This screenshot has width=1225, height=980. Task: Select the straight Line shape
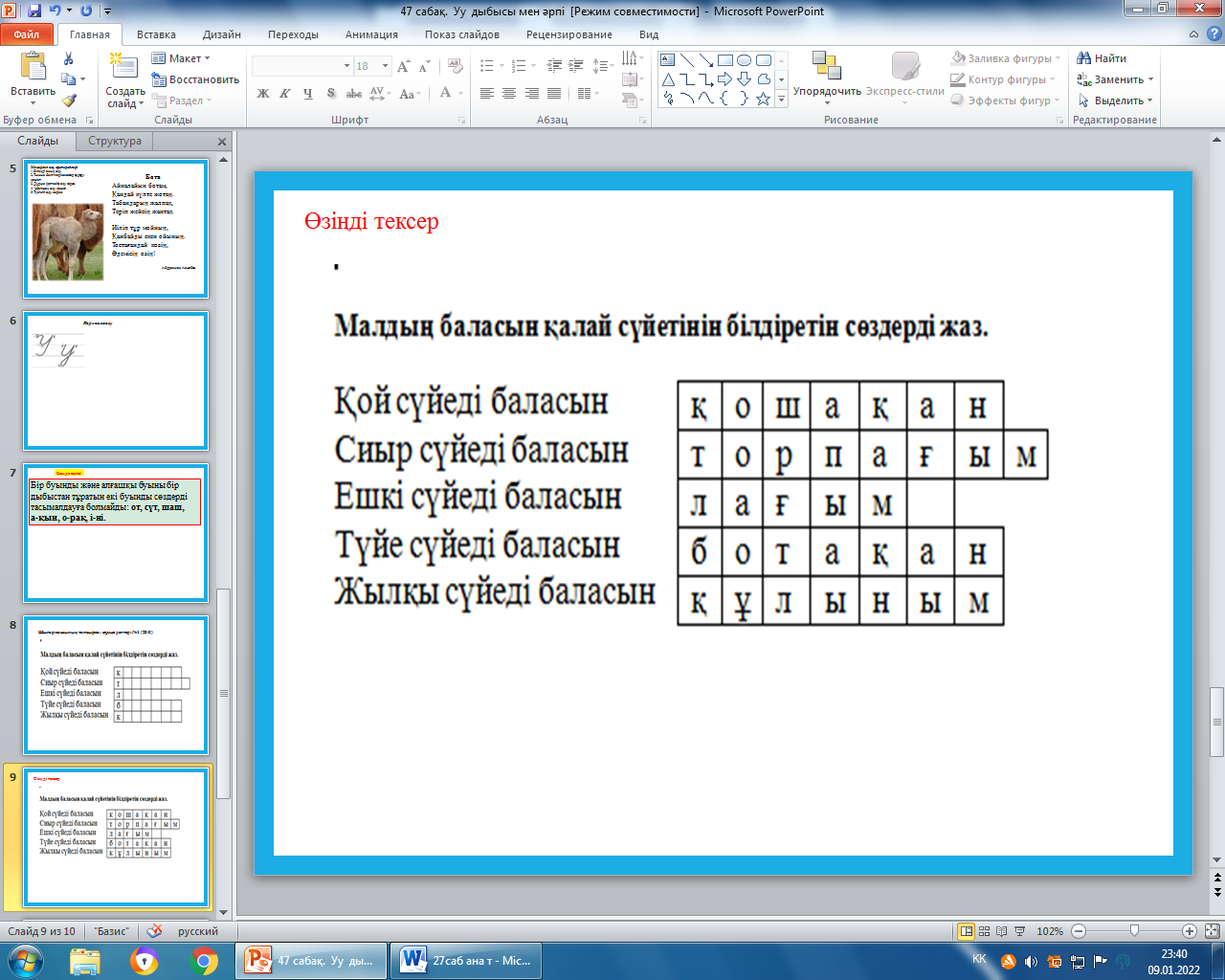click(x=687, y=60)
